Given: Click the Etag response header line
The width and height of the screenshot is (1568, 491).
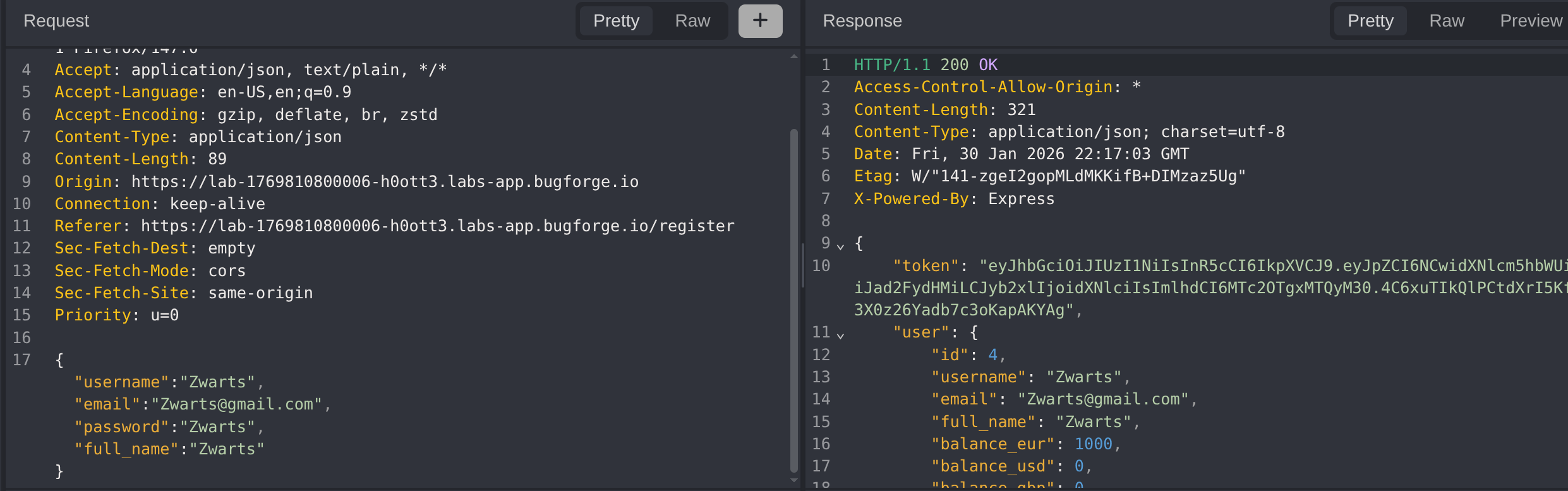Looking at the screenshot, I should tap(1050, 176).
